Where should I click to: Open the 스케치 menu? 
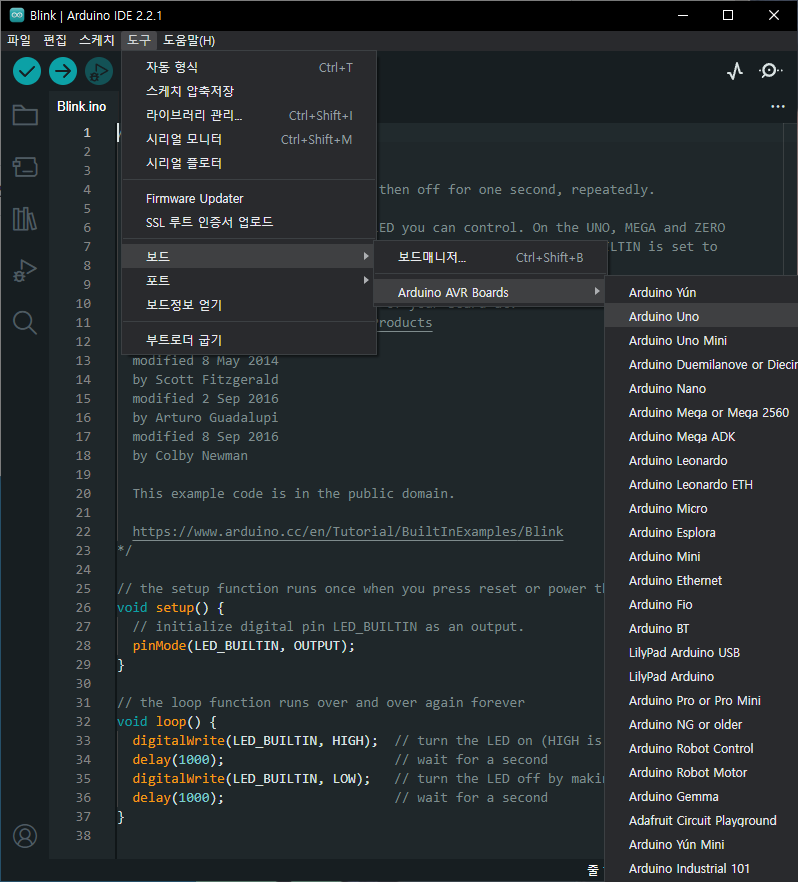click(x=97, y=40)
